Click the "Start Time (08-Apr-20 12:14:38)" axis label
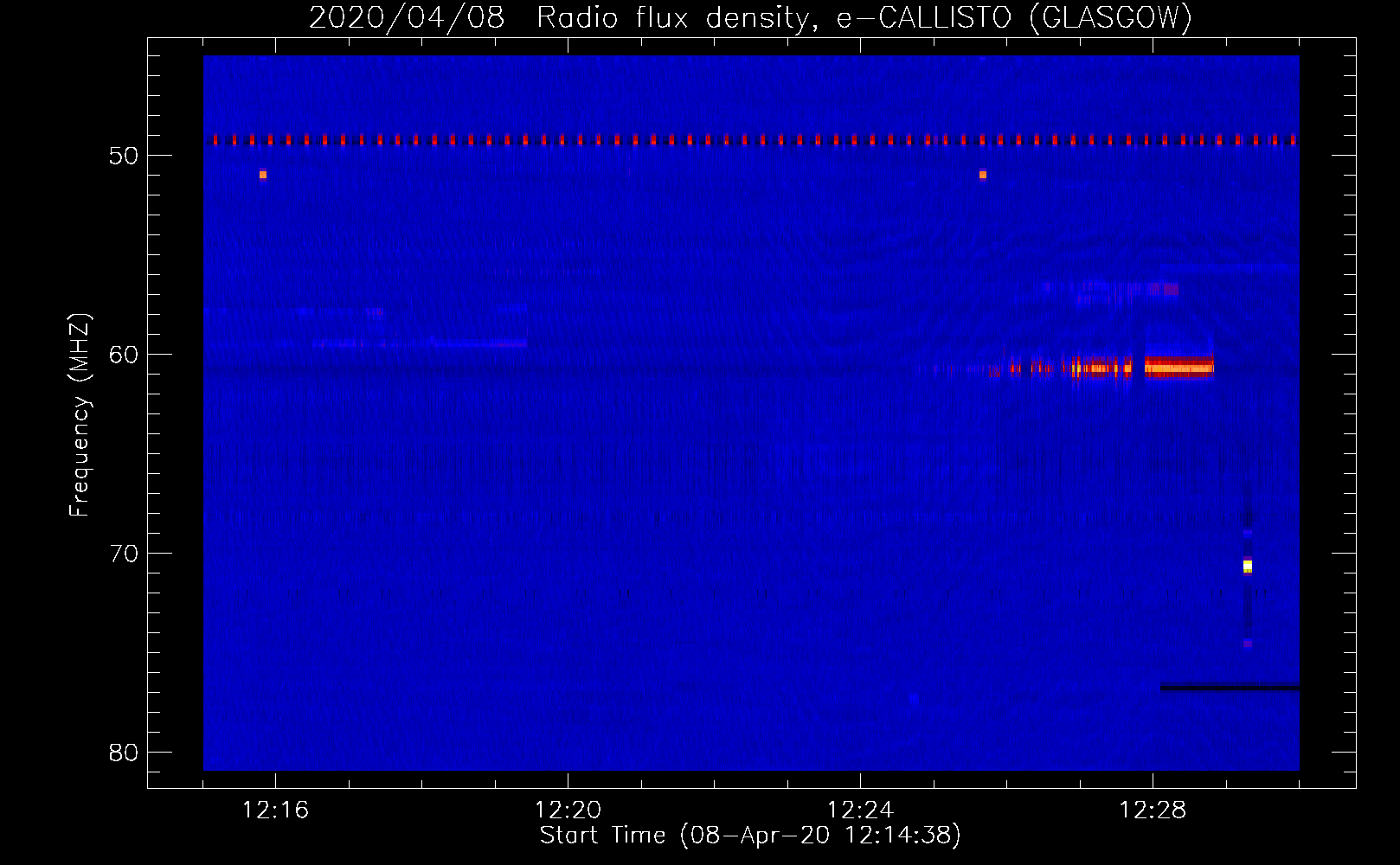 pos(751,836)
